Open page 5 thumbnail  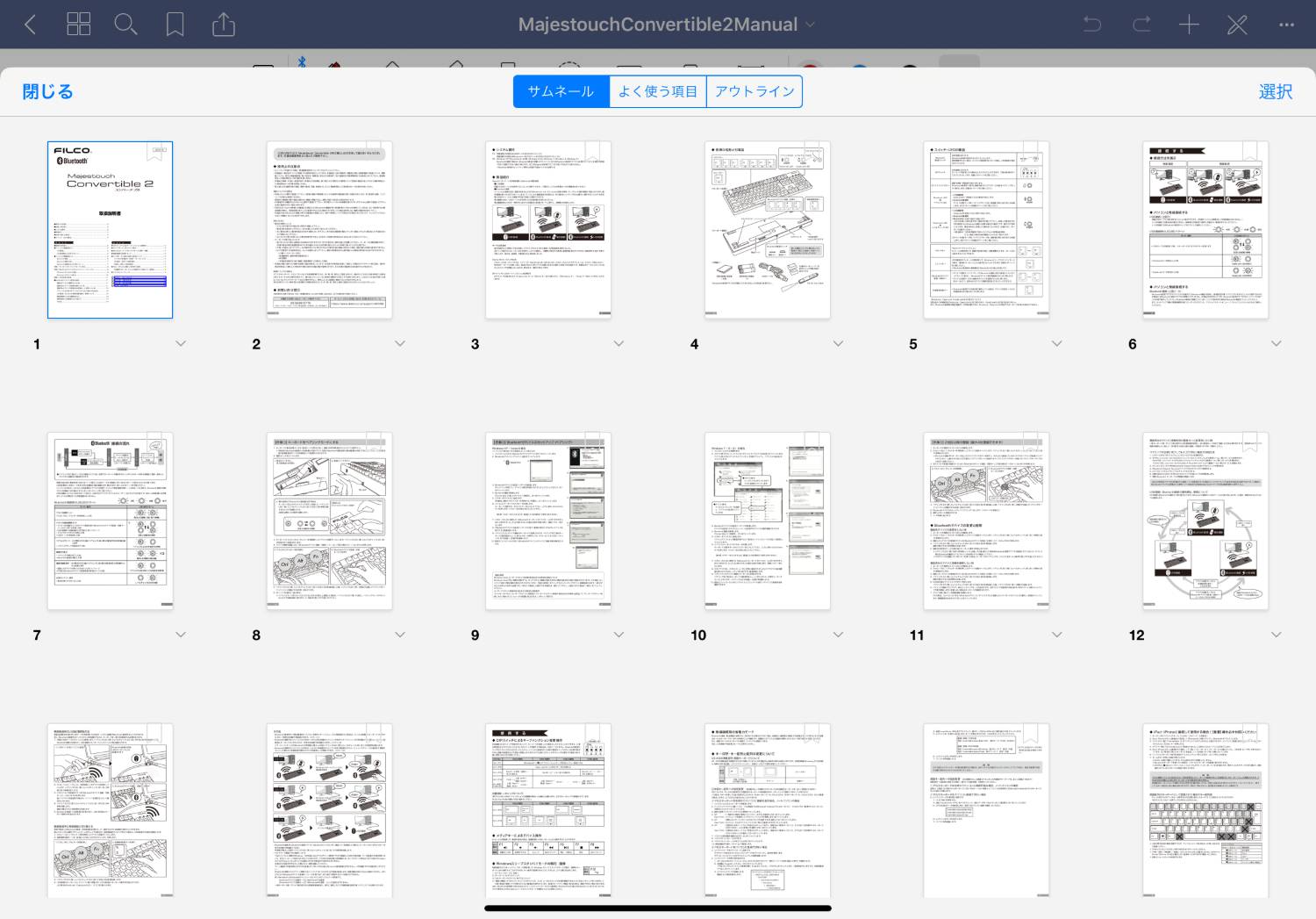986,230
